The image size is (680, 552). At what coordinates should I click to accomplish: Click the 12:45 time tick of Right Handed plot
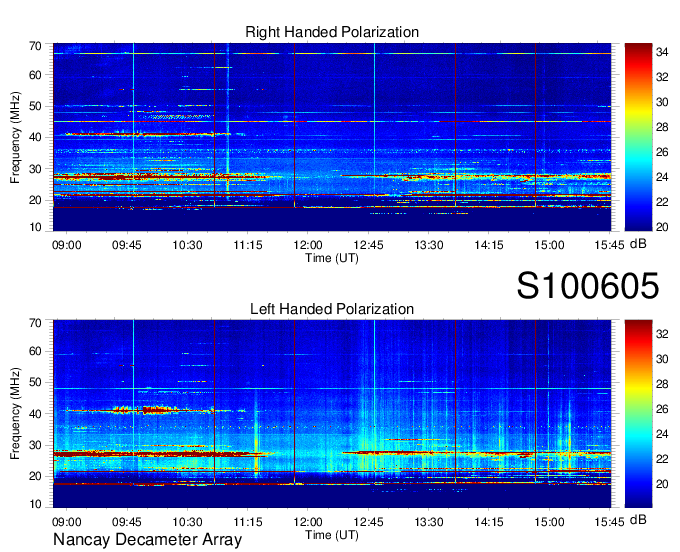(369, 245)
